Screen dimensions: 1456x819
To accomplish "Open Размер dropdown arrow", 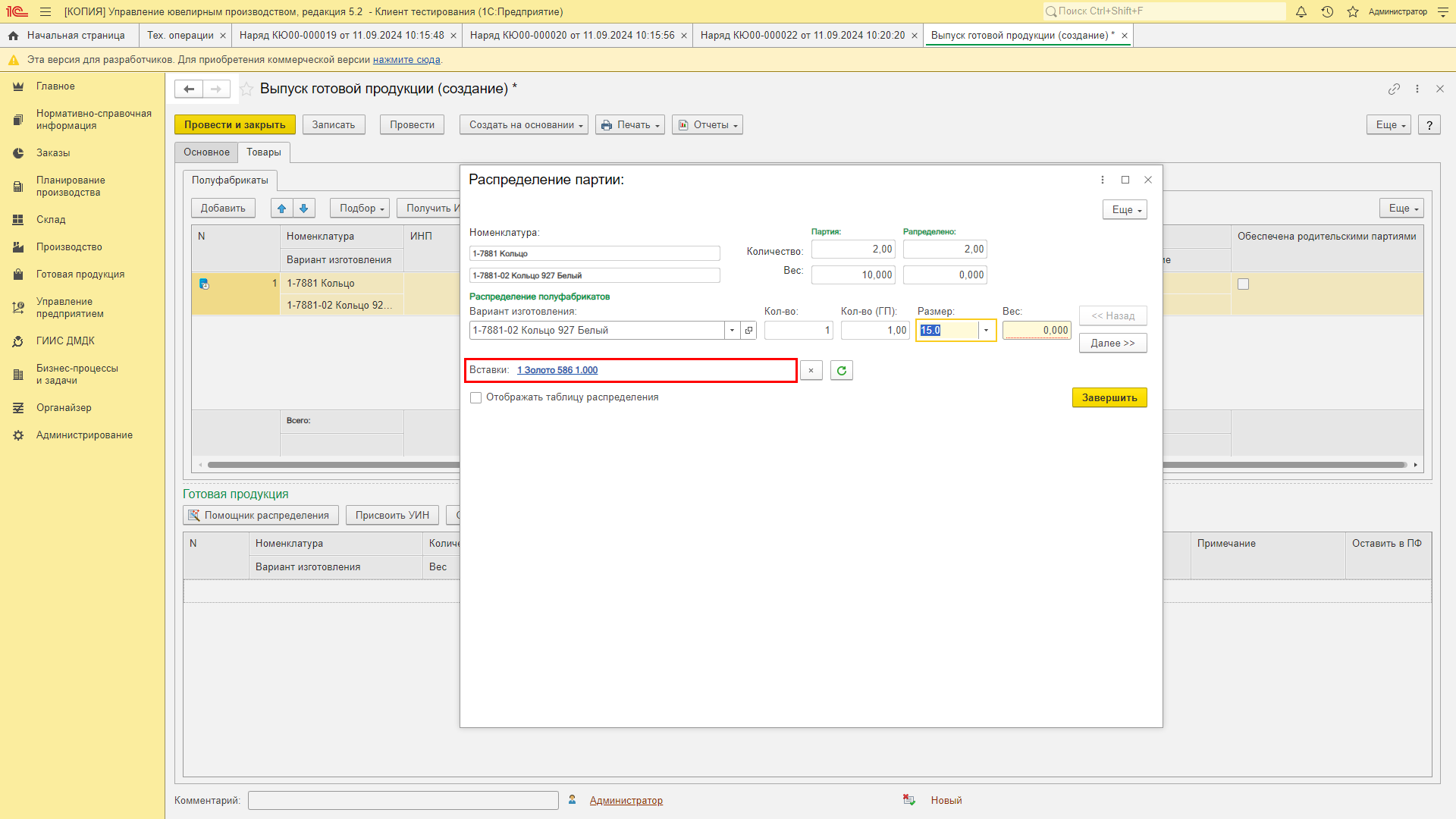I will 986,331.
